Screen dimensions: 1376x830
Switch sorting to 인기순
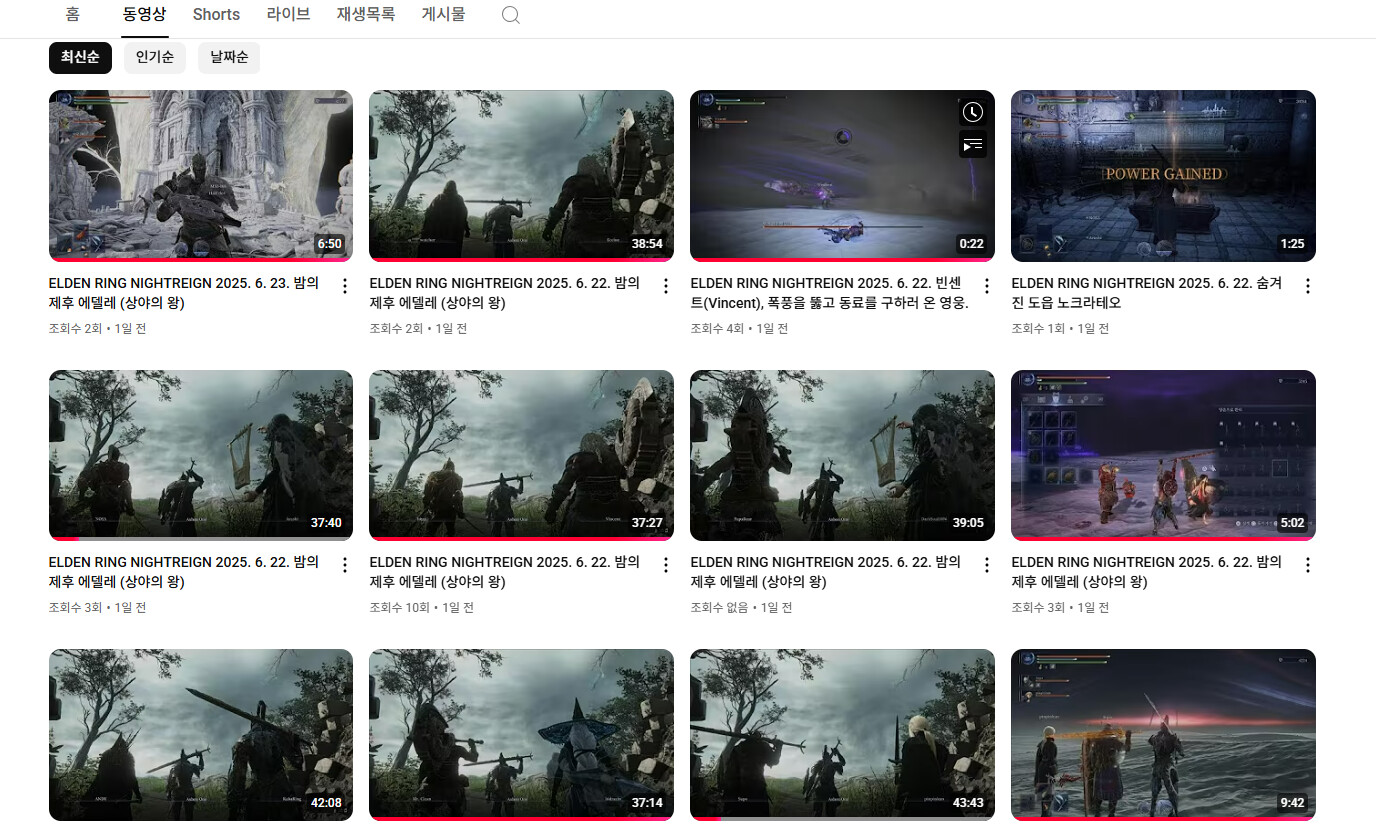point(155,57)
